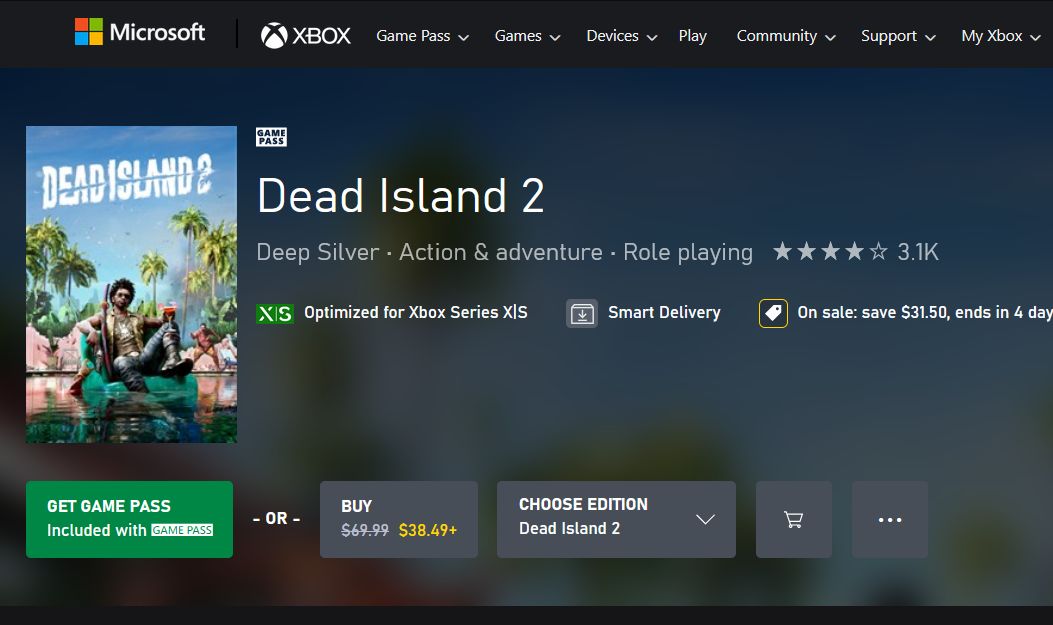Expand the My Xbox menu
The height and width of the screenshot is (625, 1053).
(x=1001, y=36)
